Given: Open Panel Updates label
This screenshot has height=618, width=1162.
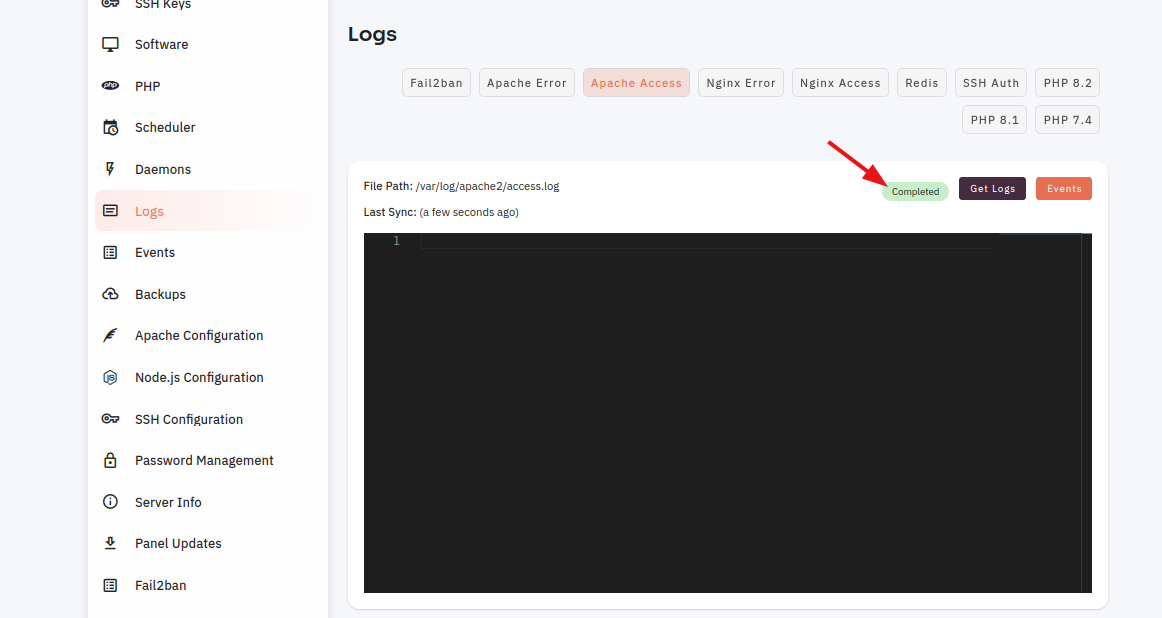Looking at the screenshot, I should pos(178,543).
